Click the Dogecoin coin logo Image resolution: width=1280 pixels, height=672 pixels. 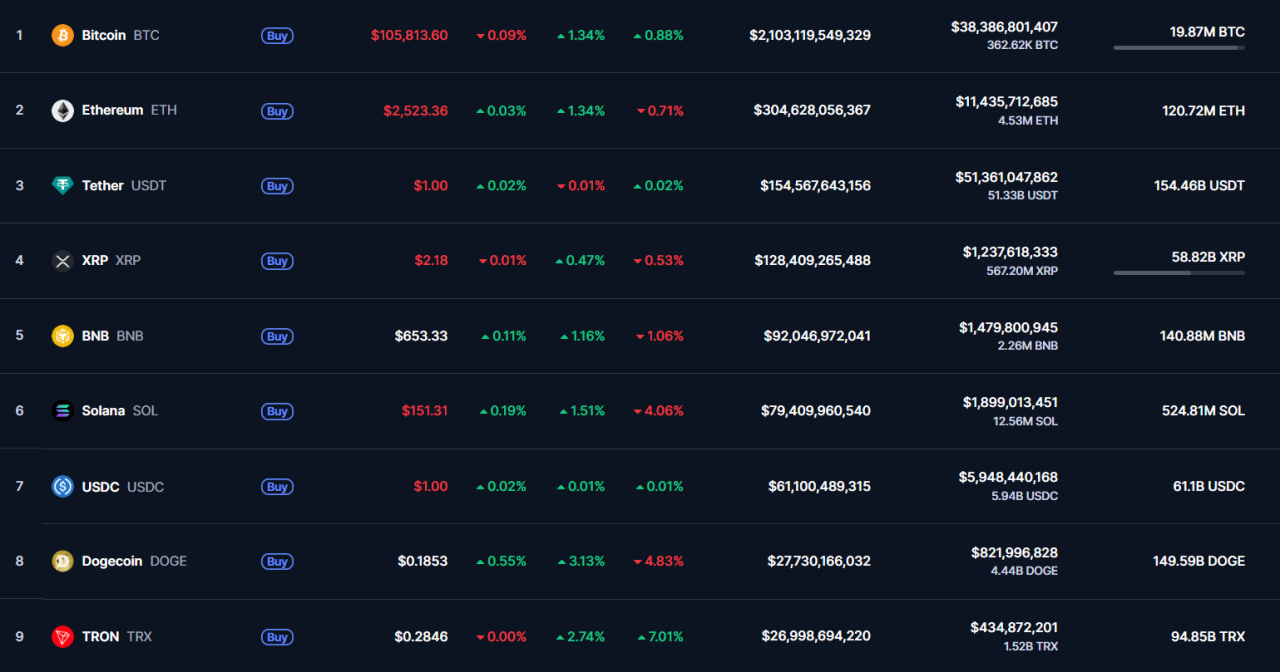(63, 561)
